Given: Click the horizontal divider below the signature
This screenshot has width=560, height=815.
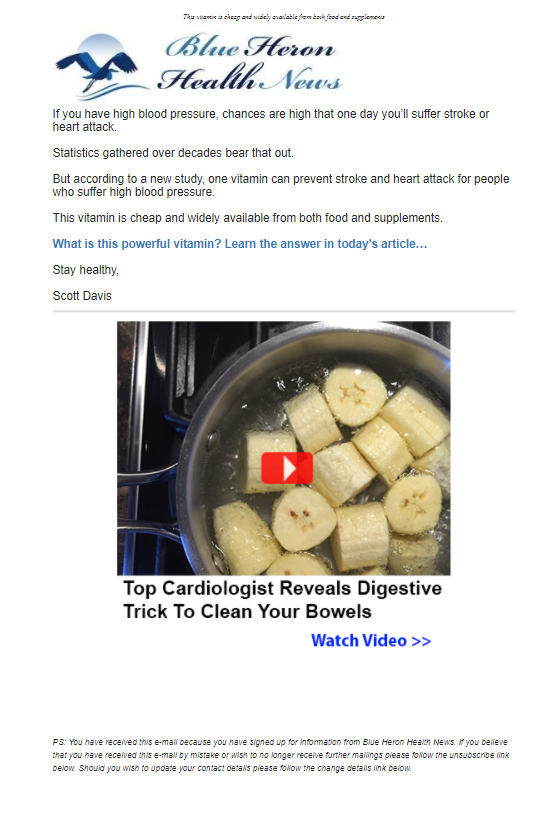Looking at the screenshot, I should tap(284, 311).
